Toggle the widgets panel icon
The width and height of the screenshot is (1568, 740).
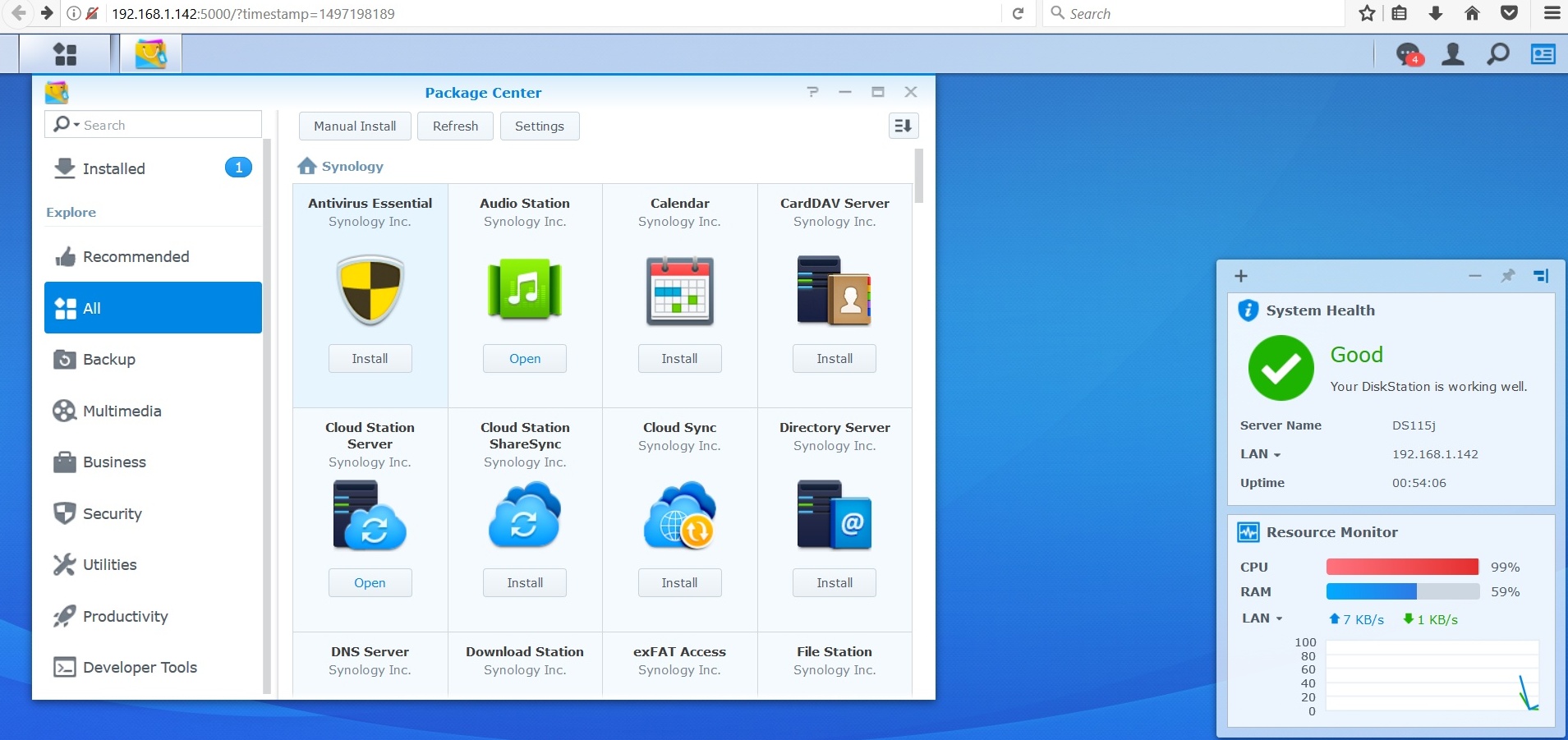[1543, 54]
